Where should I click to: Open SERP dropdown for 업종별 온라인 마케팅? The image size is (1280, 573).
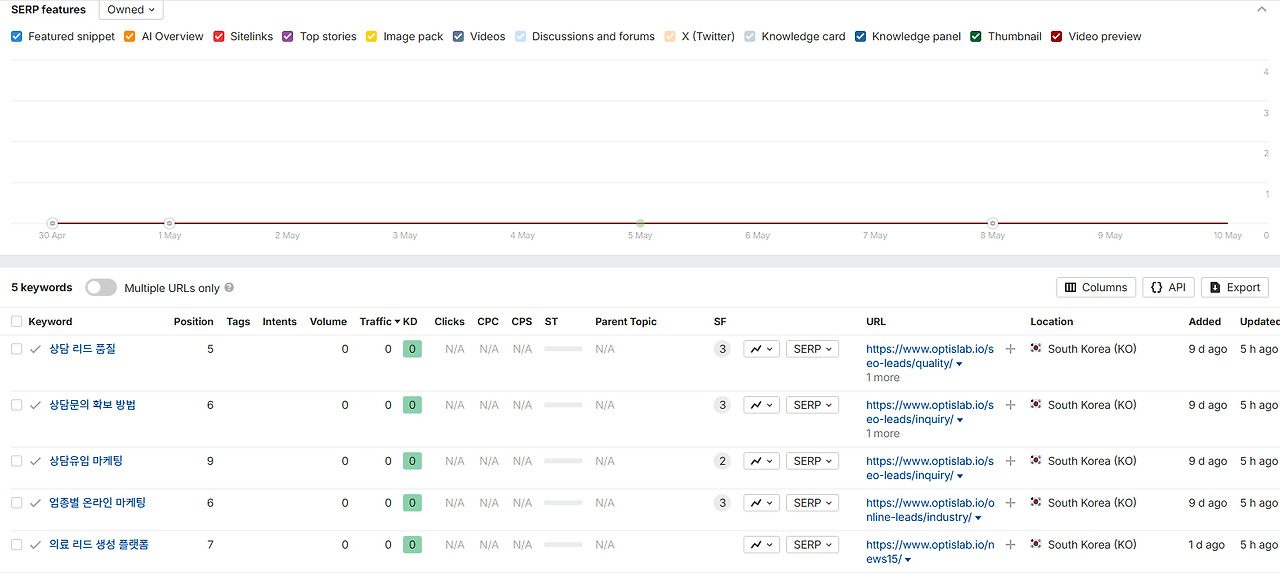(x=812, y=503)
